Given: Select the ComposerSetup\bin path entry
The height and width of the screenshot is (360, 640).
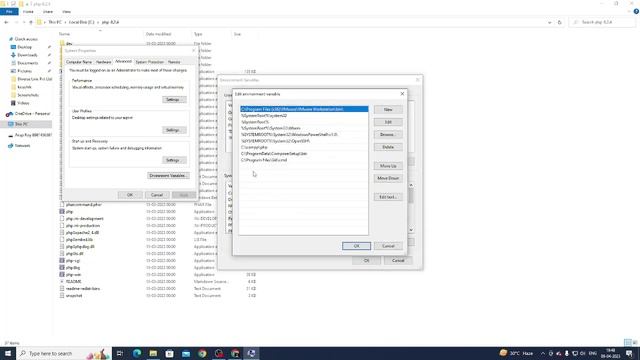Looking at the screenshot, I should click(304, 153).
